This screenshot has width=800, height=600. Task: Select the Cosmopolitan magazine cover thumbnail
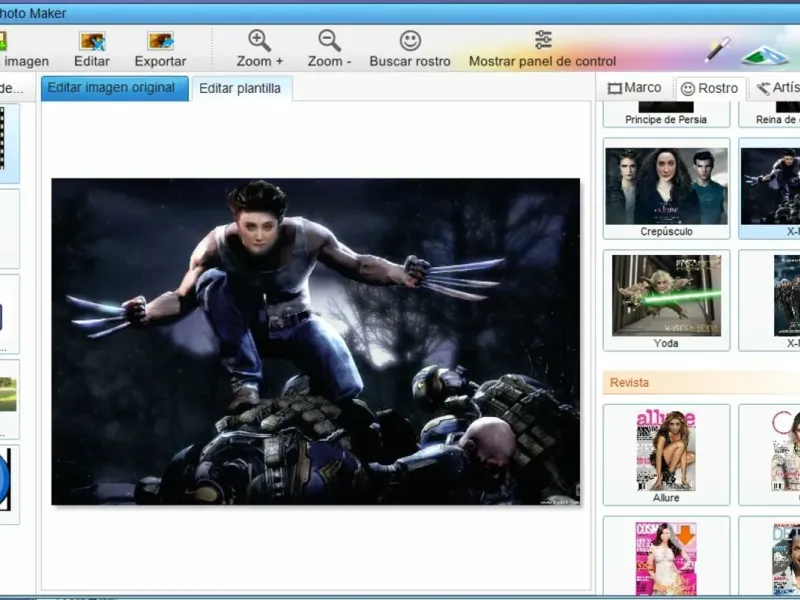pyautogui.click(x=666, y=558)
